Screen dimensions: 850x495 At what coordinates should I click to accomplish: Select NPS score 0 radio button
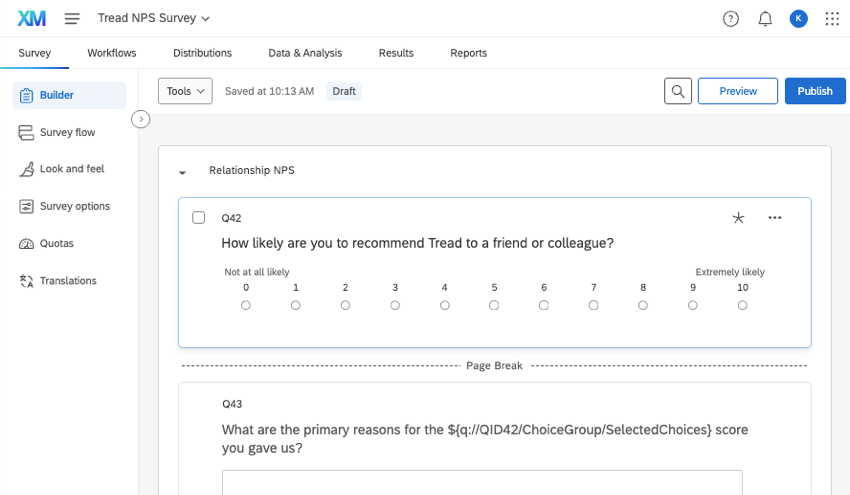pos(246,305)
